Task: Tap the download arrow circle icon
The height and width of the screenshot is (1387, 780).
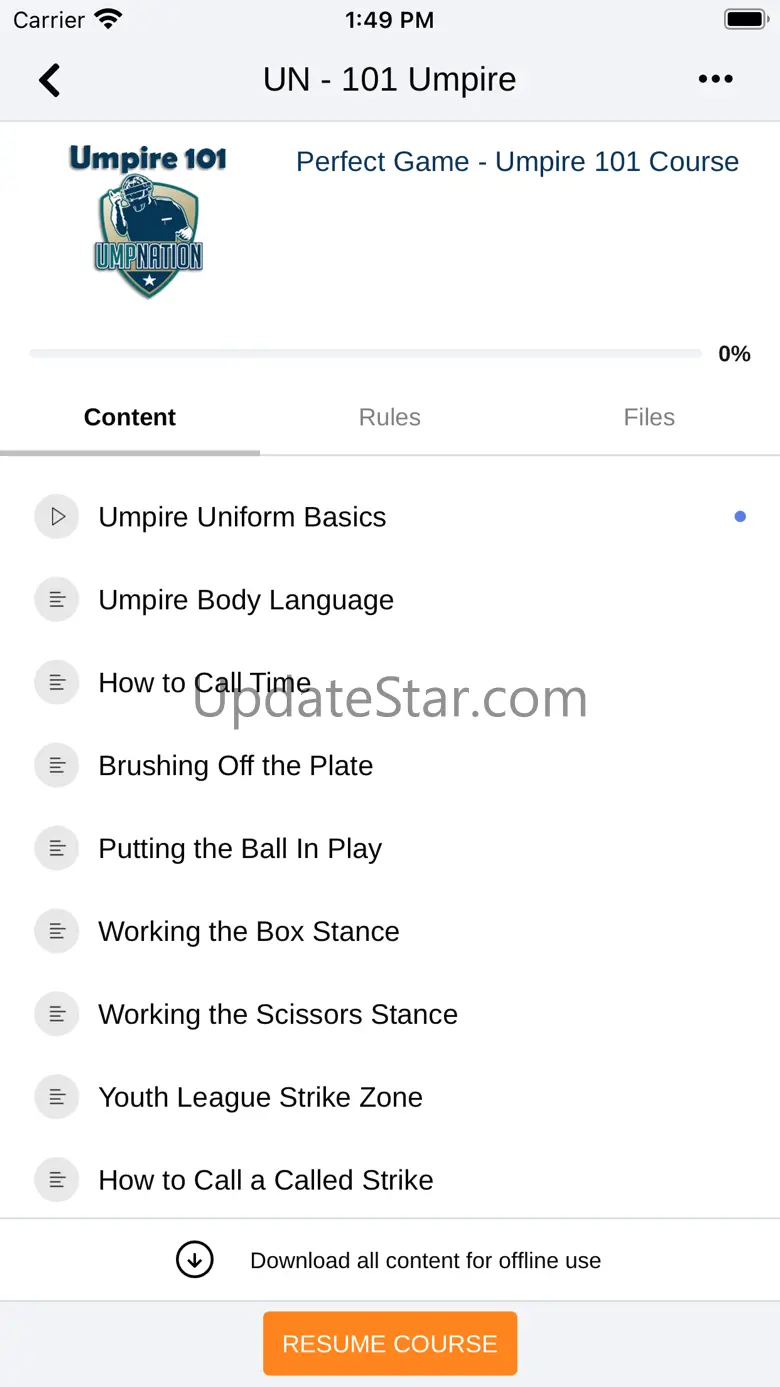Action: pyautogui.click(x=195, y=1260)
